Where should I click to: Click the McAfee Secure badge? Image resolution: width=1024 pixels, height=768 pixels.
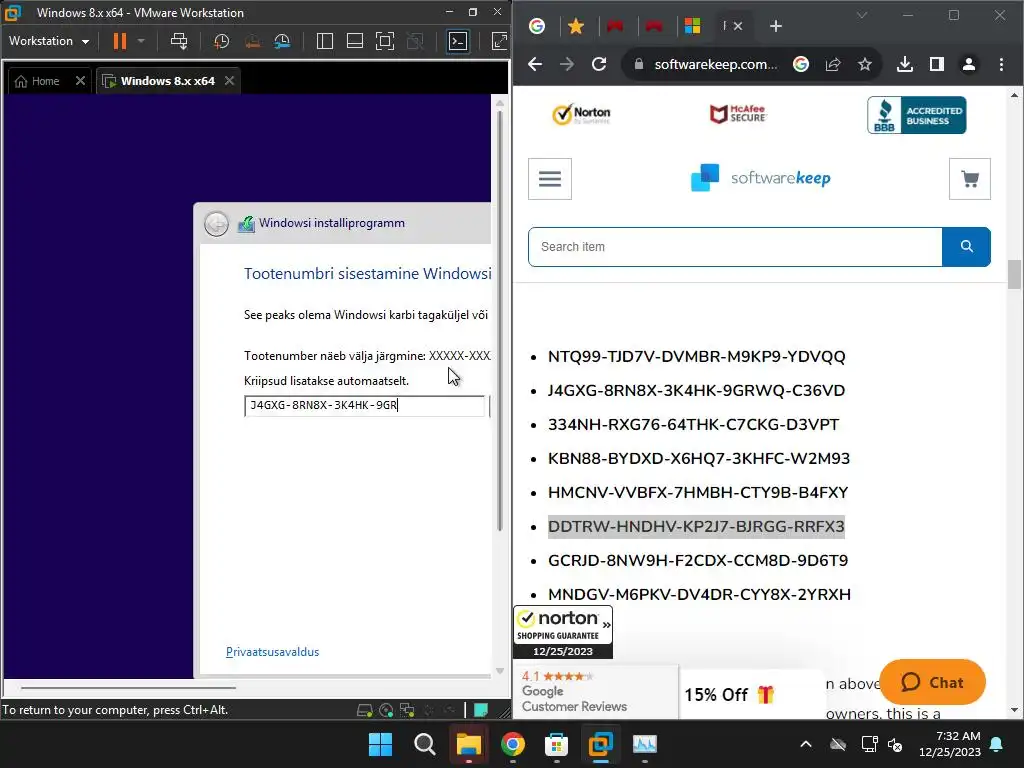click(x=738, y=114)
